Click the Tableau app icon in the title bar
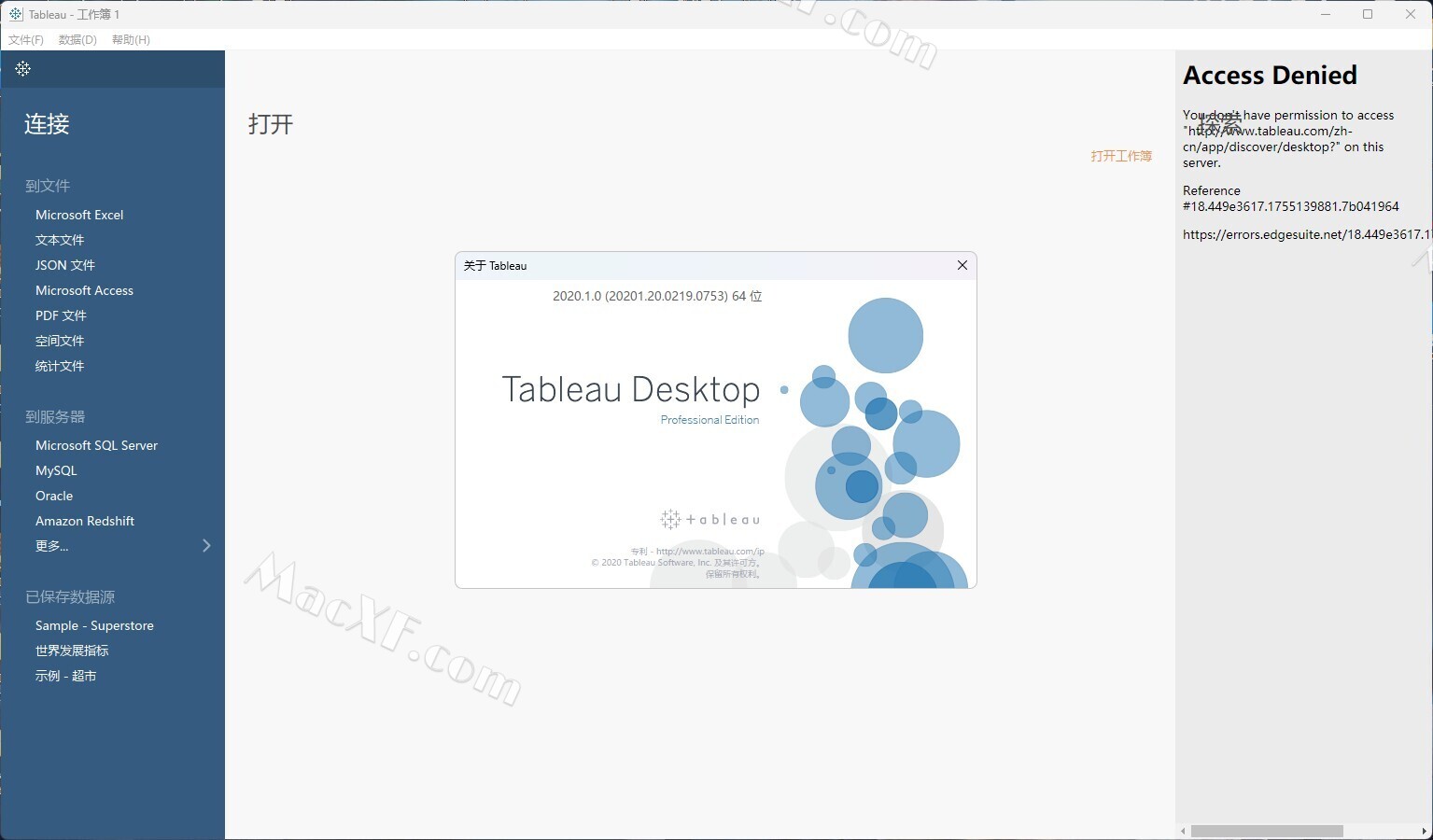Screen dimensions: 1433x840 click(16, 14)
